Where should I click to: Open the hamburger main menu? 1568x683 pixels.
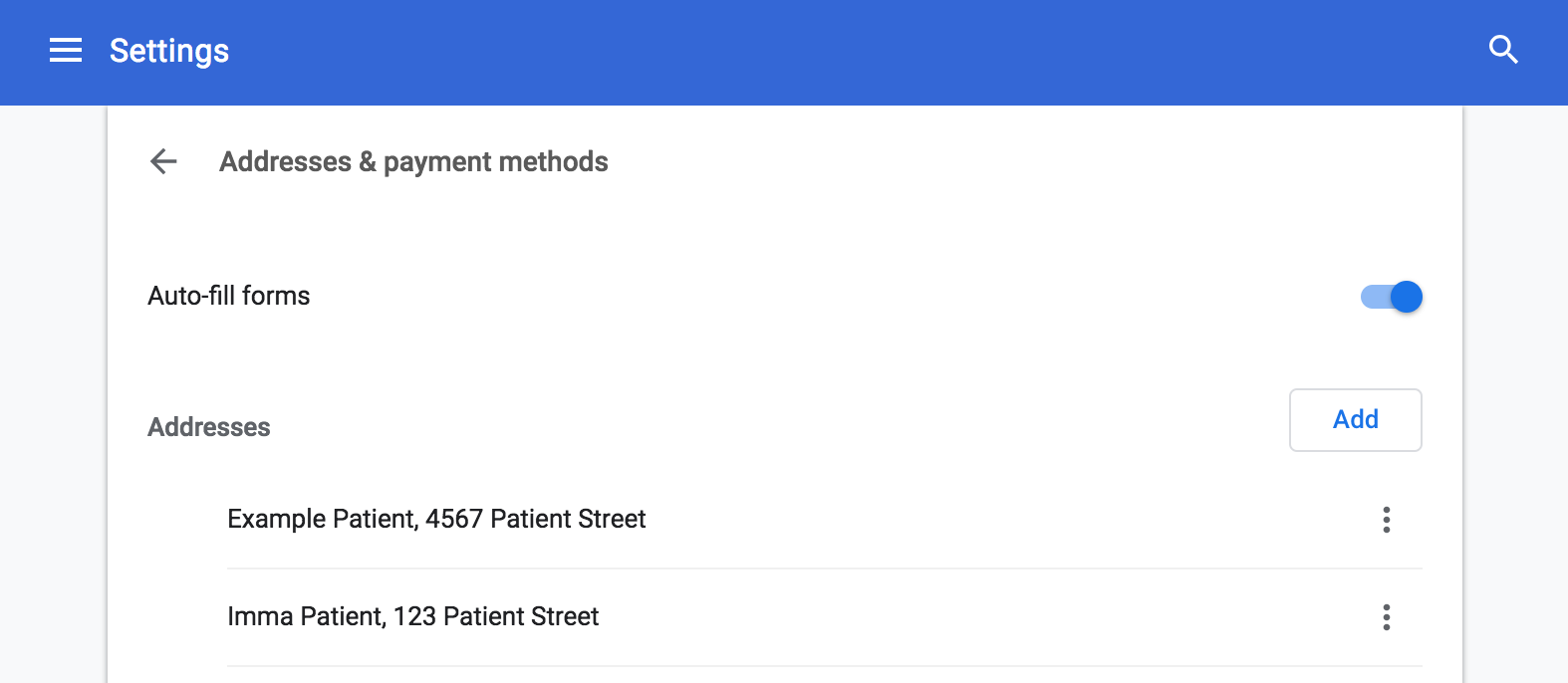pos(66,51)
